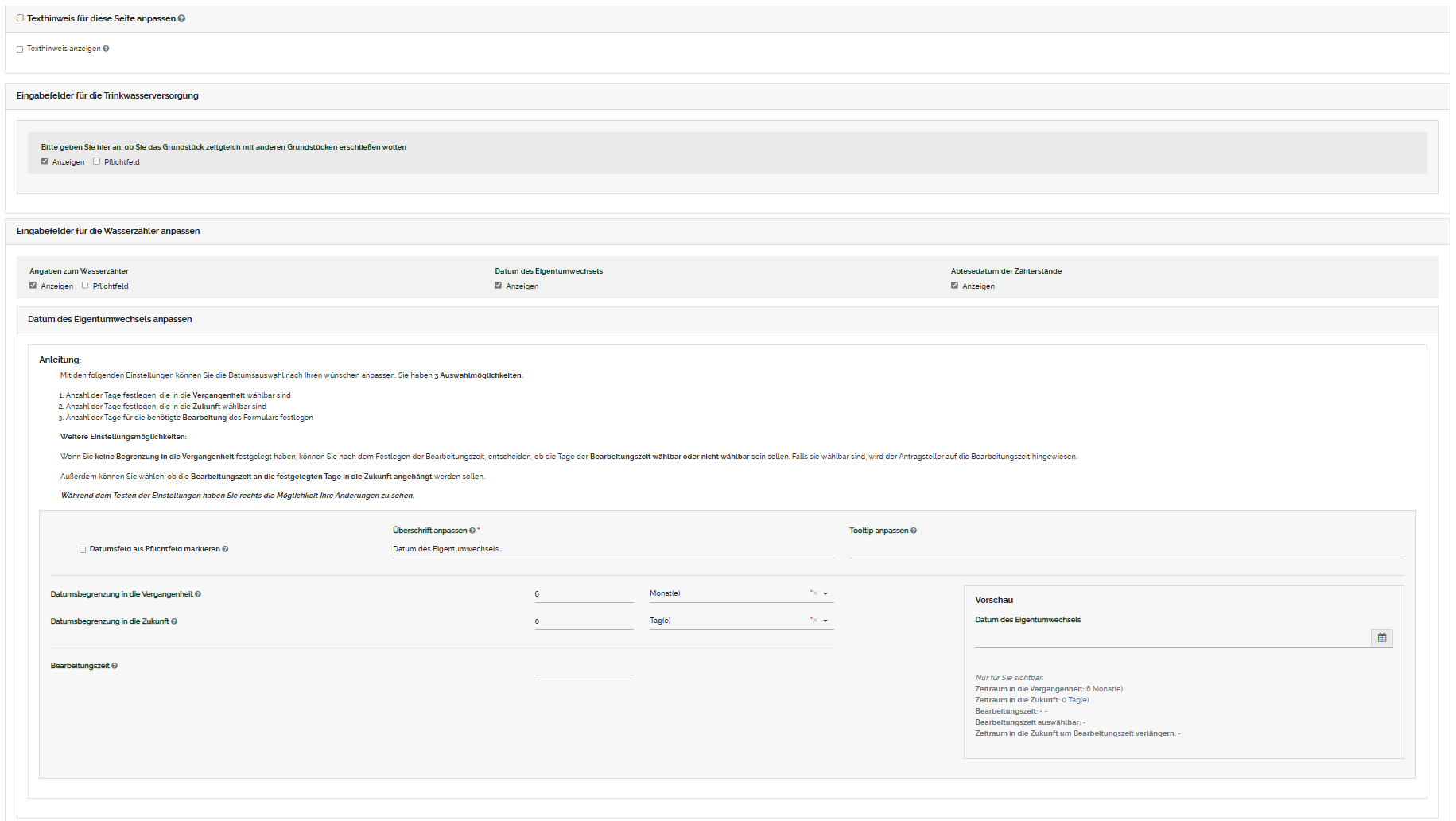Clear the 'Monat(e)' selection with the x

[x=814, y=593]
